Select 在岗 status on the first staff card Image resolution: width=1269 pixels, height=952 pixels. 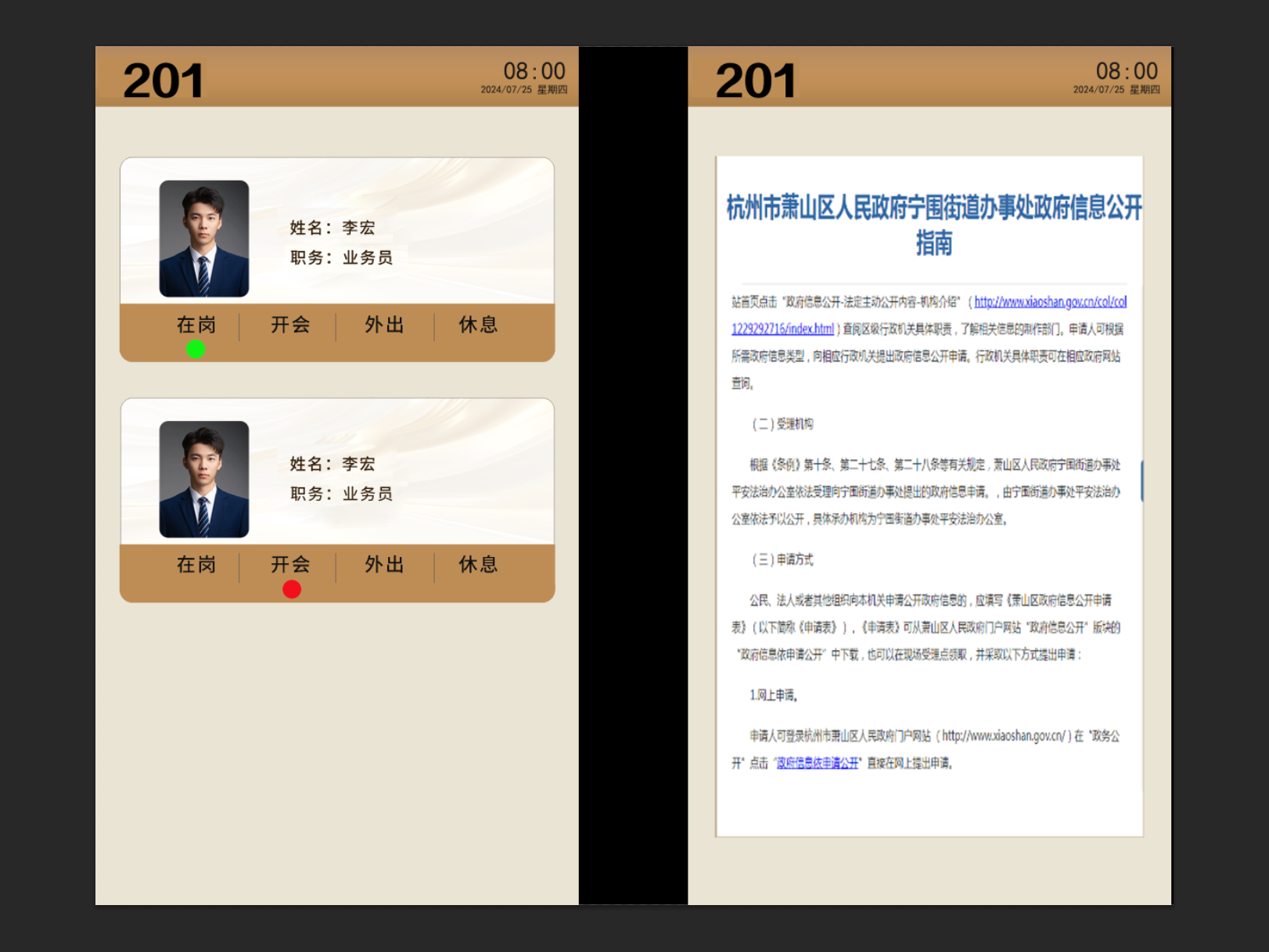click(x=196, y=325)
